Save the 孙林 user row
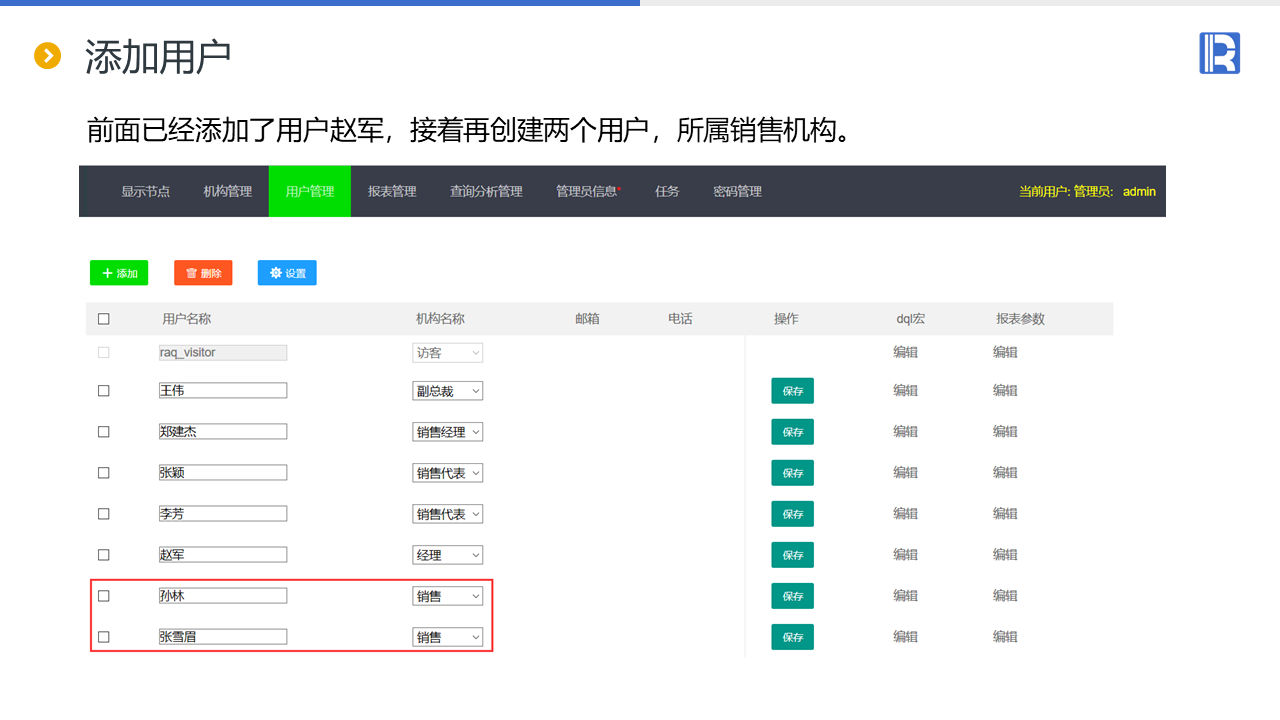The height and width of the screenshot is (720, 1280). tap(793, 596)
